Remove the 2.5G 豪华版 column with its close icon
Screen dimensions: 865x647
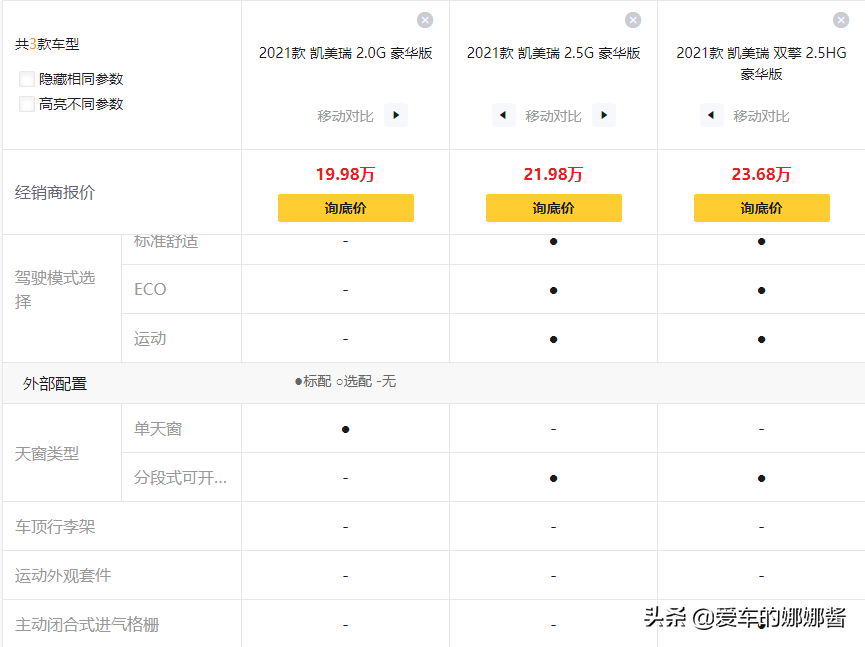633,20
